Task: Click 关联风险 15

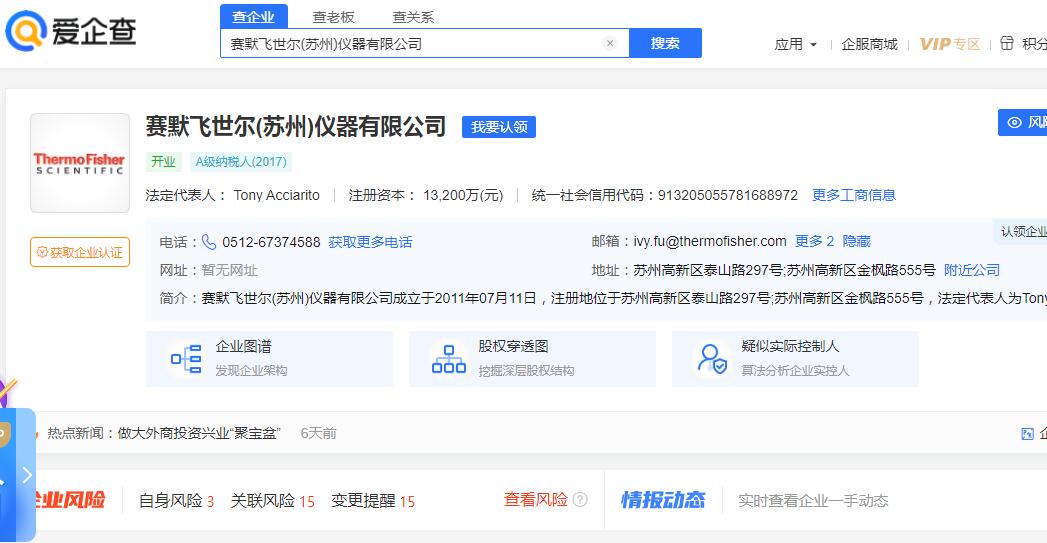Action: pyautogui.click(x=272, y=500)
